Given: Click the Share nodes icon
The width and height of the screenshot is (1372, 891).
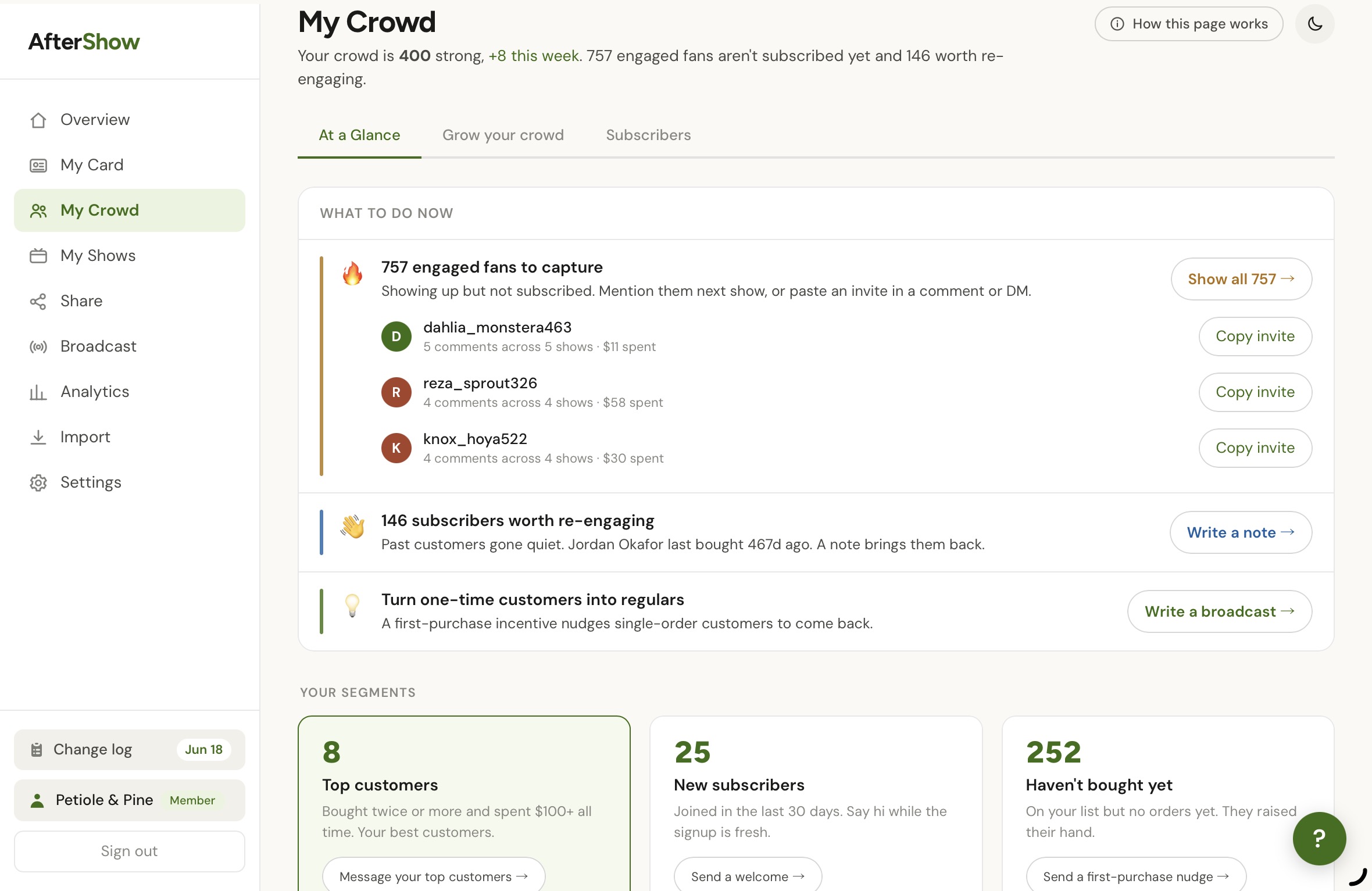Looking at the screenshot, I should coord(38,301).
